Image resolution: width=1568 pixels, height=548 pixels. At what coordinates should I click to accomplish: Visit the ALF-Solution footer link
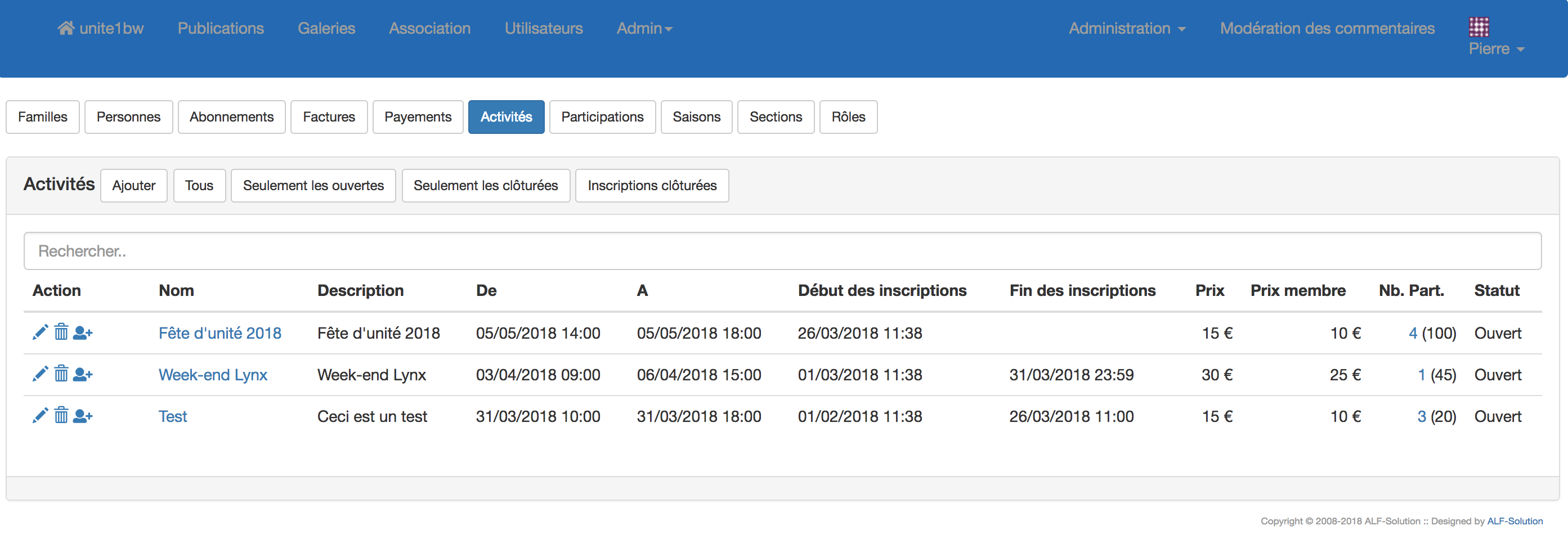click(1515, 521)
